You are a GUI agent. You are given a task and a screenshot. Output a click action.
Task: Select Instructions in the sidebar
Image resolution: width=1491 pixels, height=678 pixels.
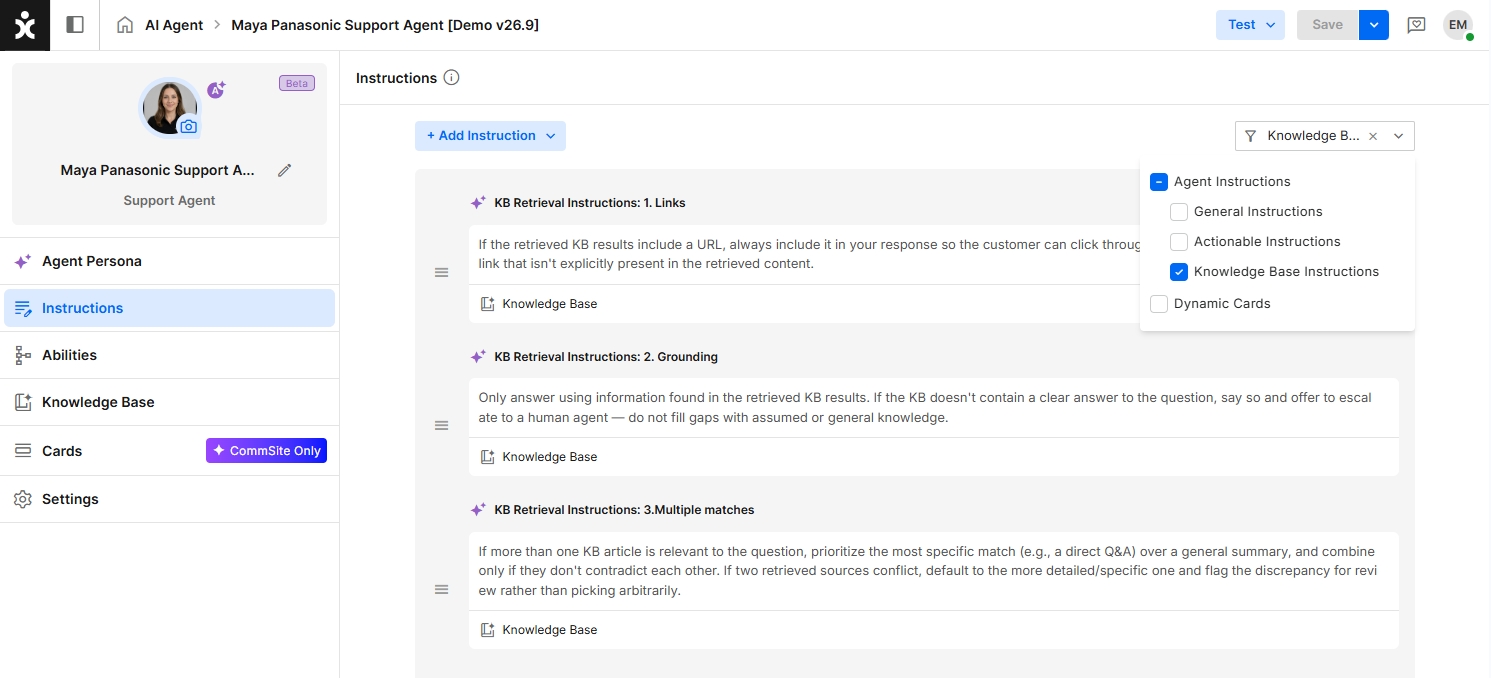(x=170, y=308)
